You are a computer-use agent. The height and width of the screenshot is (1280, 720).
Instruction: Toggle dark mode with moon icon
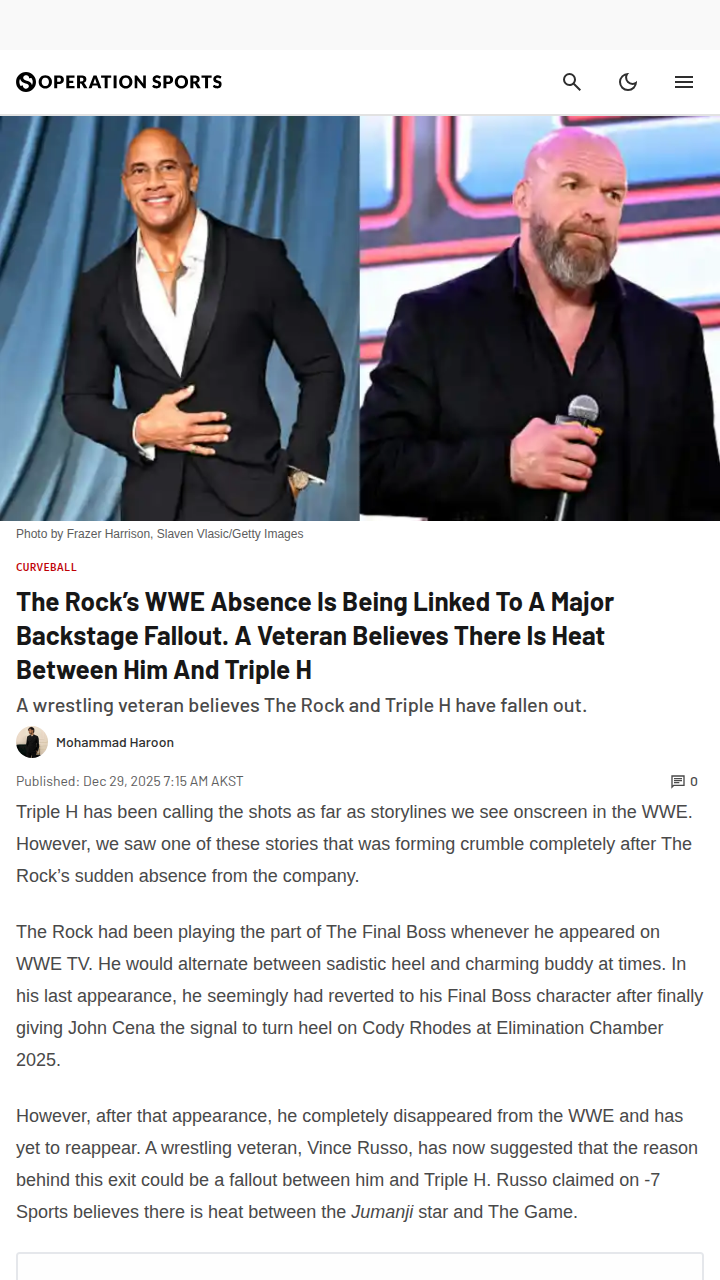(628, 82)
